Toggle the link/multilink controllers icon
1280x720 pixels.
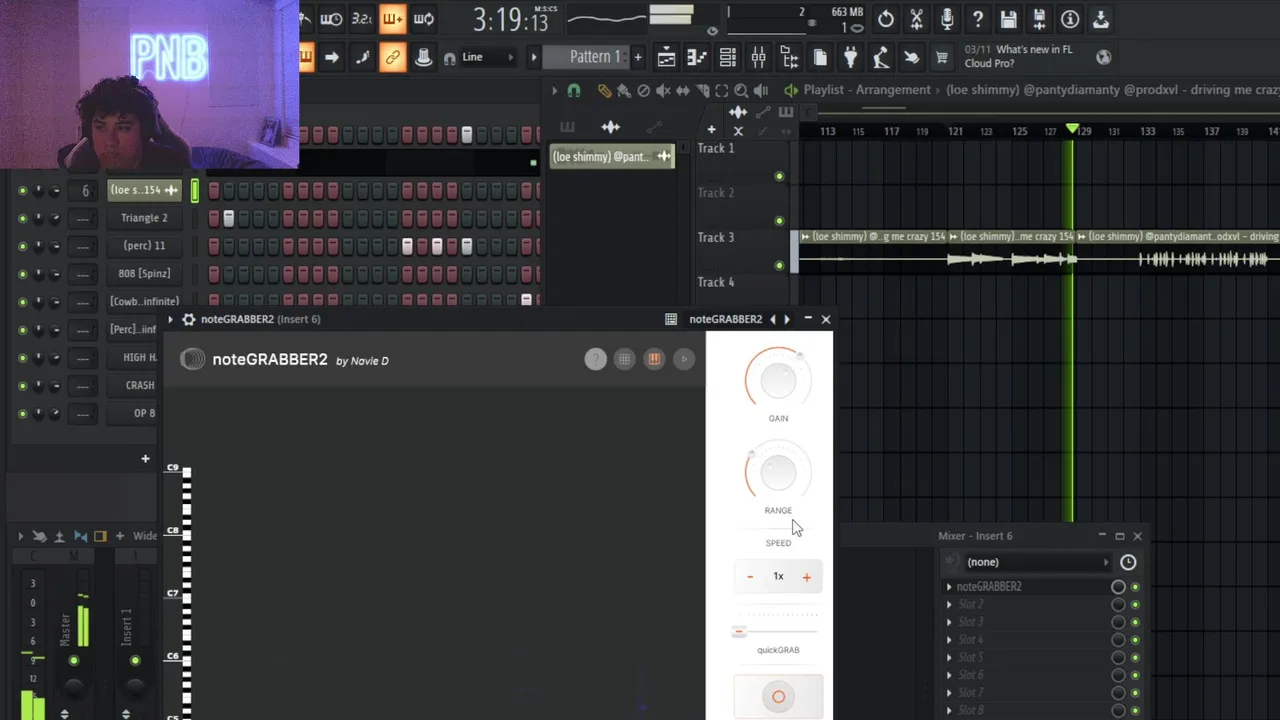coord(393,58)
